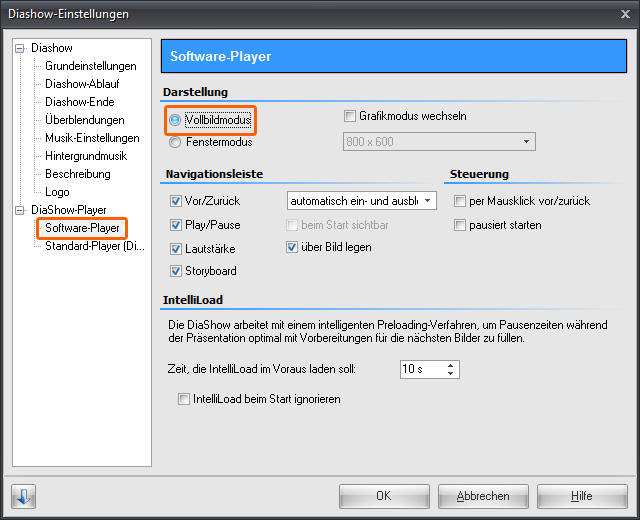Viewport: 640px width, 520px height.
Task: Click the IntelliLoad time input field
Action: [x=420, y=369]
